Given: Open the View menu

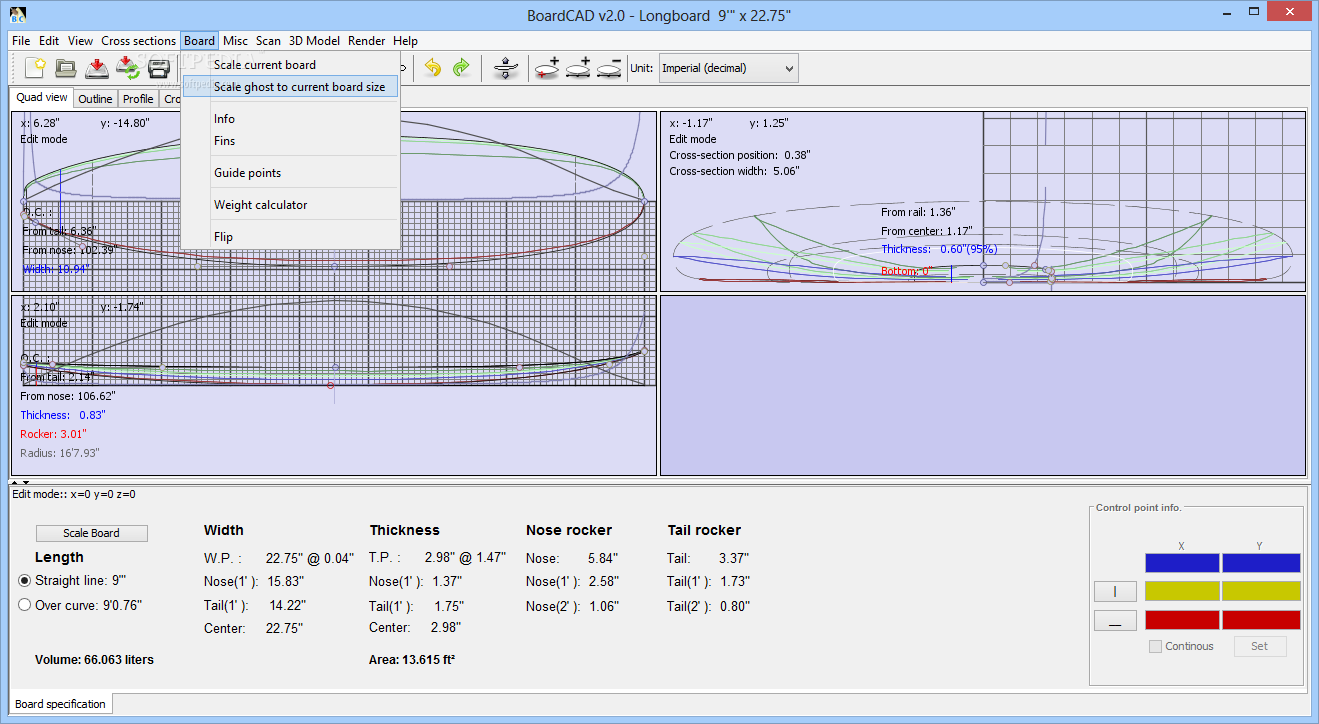Looking at the screenshot, I should click(81, 41).
